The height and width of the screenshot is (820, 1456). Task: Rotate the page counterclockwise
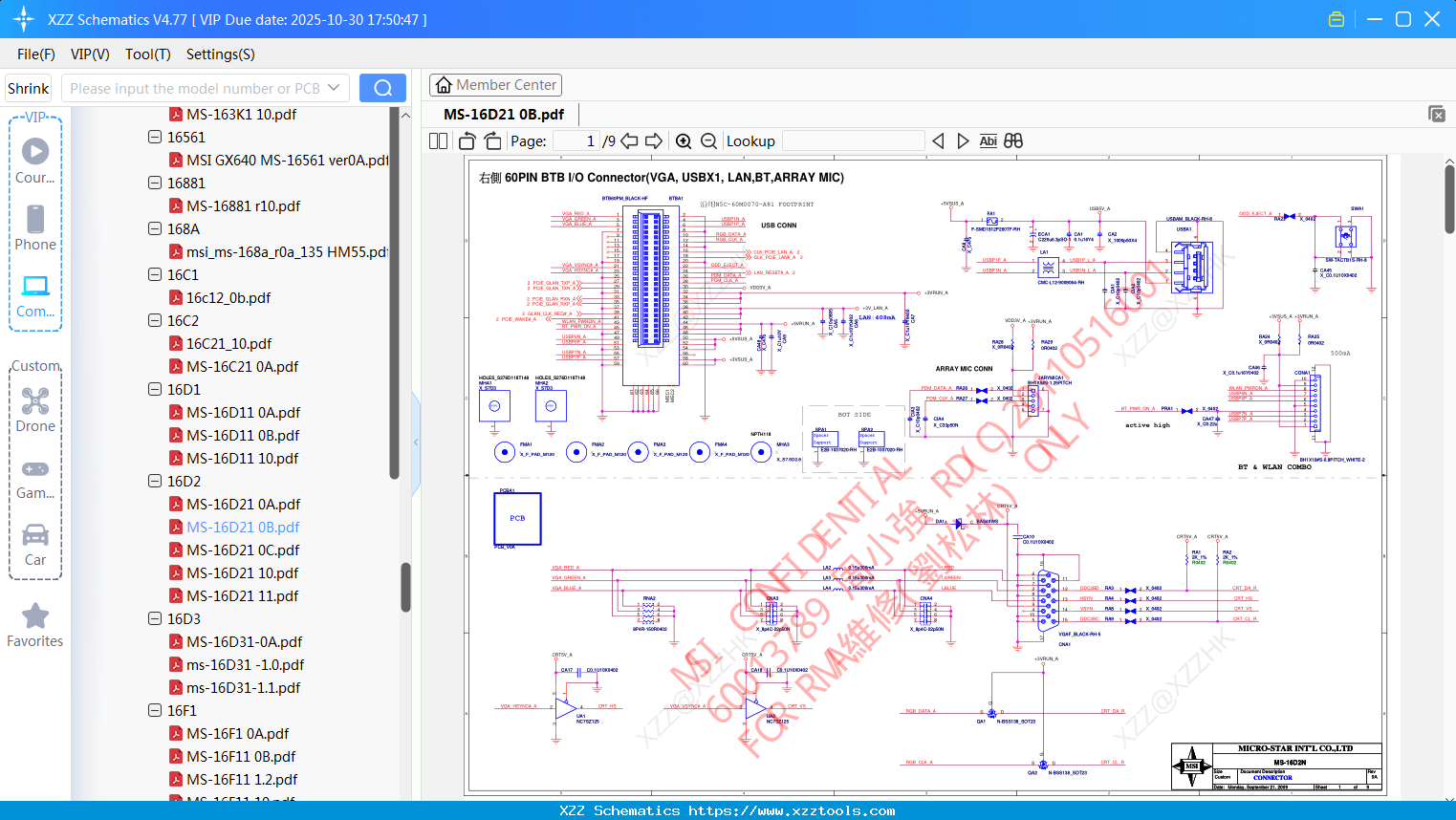click(x=467, y=140)
